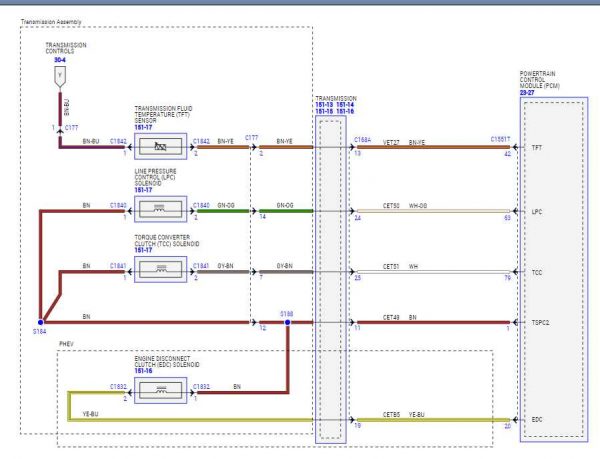This screenshot has height=459, width=600.
Task: Click the TFT sensor thermistor symbol
Action: tap(160, 146)
